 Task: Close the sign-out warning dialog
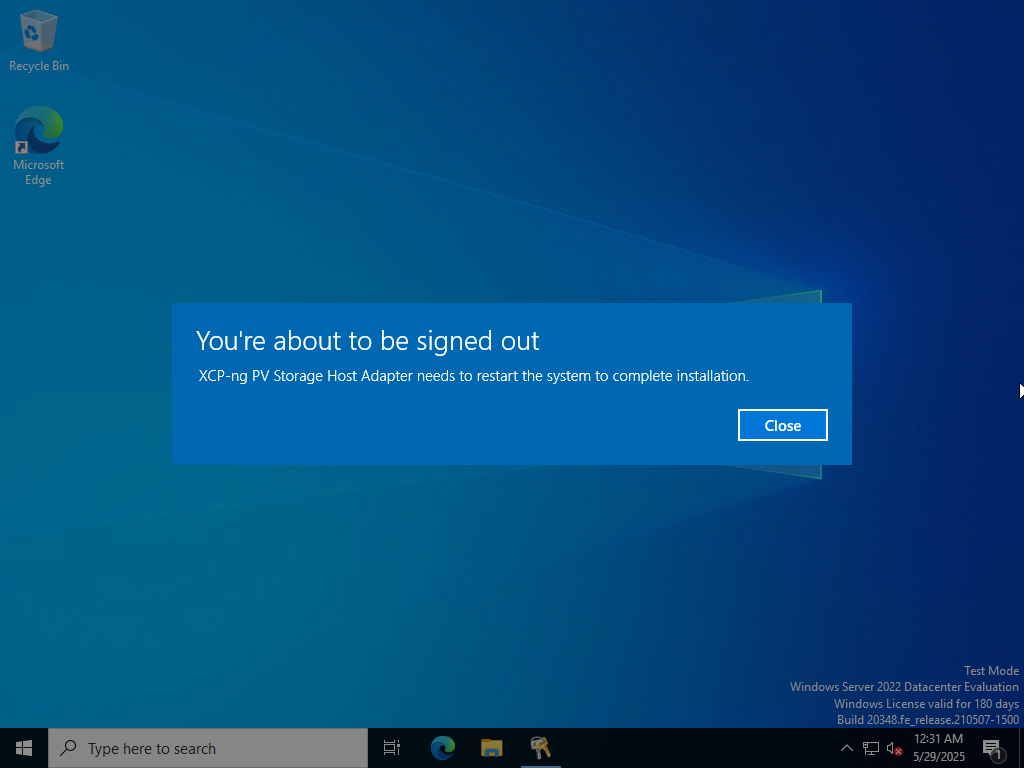click(x=782, y=425)
